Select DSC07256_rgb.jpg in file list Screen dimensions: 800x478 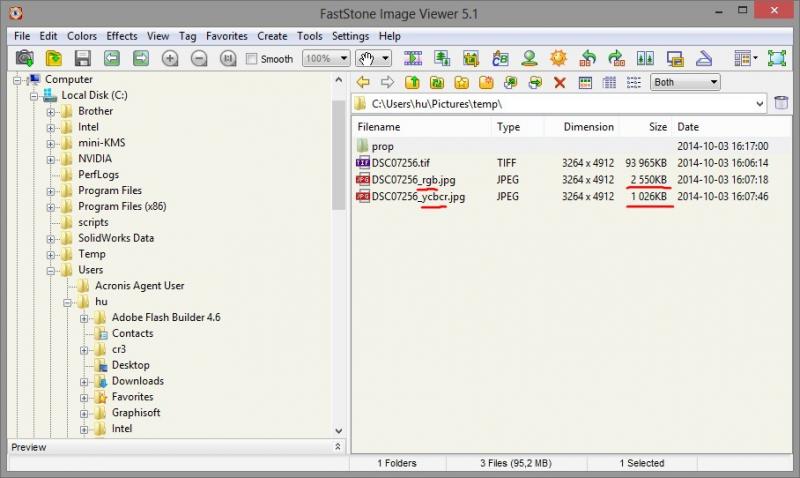413,180
